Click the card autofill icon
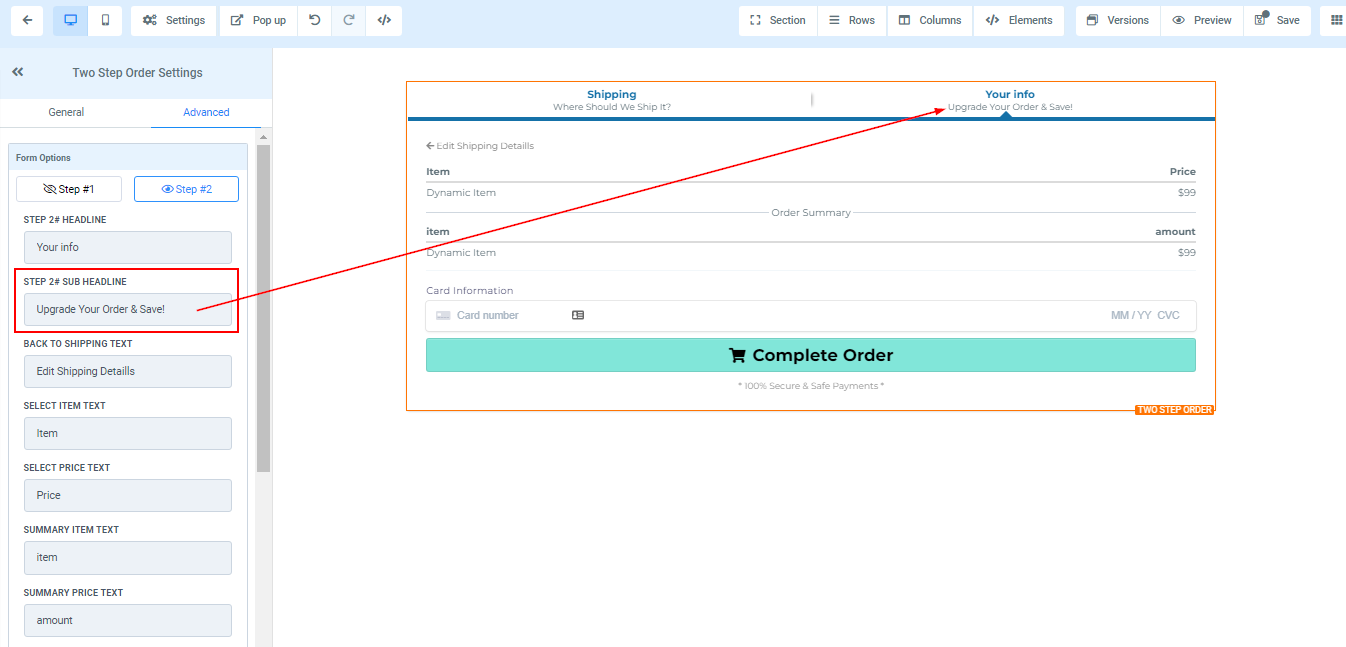The height and width of the screenshot is (647, 1346). pos(578,315)
